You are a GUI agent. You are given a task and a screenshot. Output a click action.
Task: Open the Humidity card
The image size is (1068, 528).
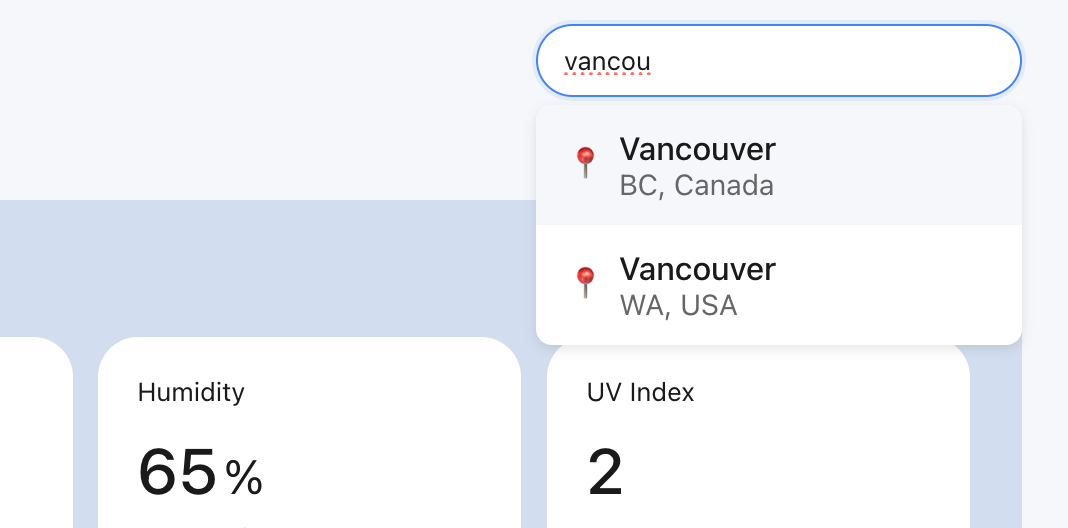coord(309,433)
